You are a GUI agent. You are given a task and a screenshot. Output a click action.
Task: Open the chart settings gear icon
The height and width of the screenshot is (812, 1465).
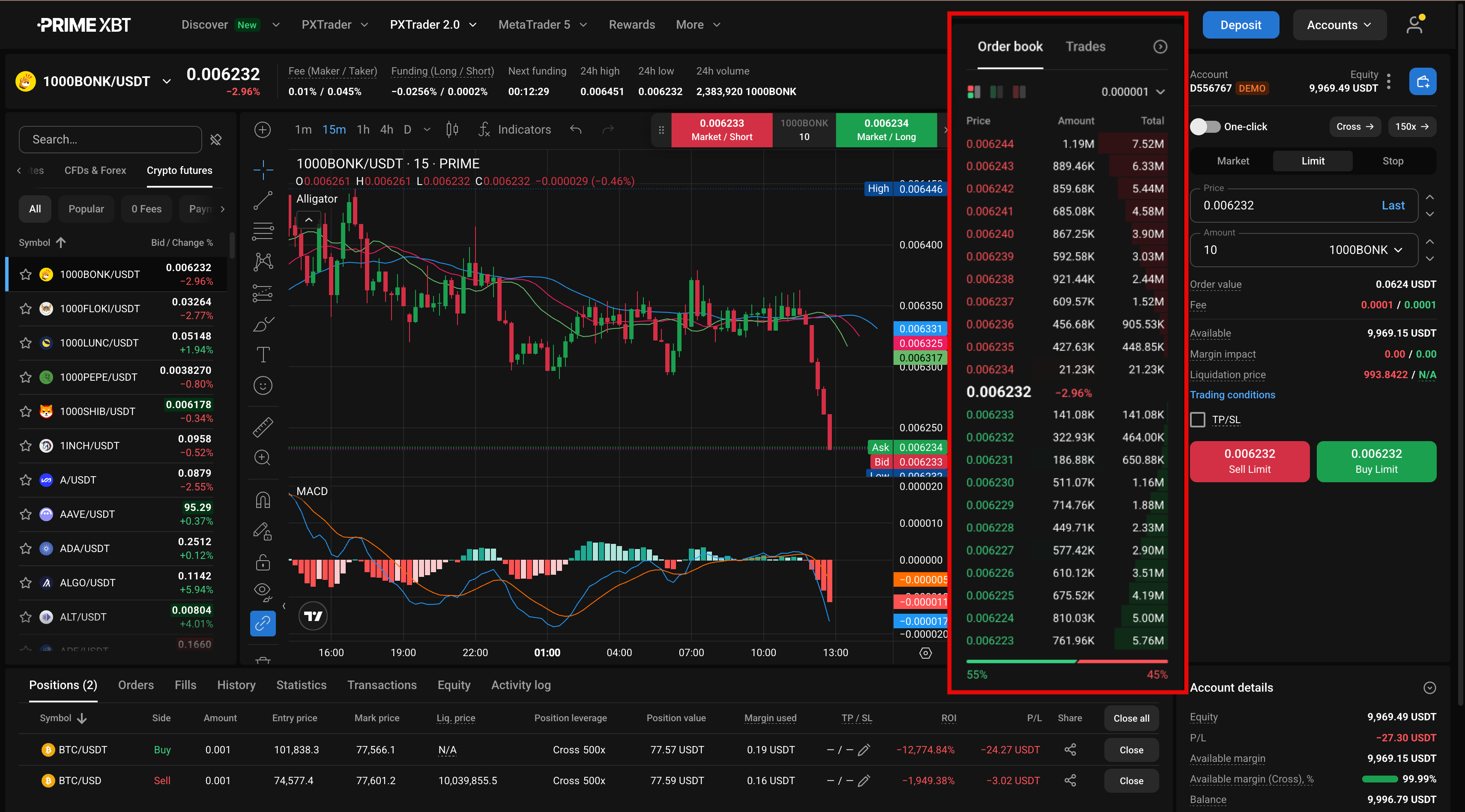point(925,653)
